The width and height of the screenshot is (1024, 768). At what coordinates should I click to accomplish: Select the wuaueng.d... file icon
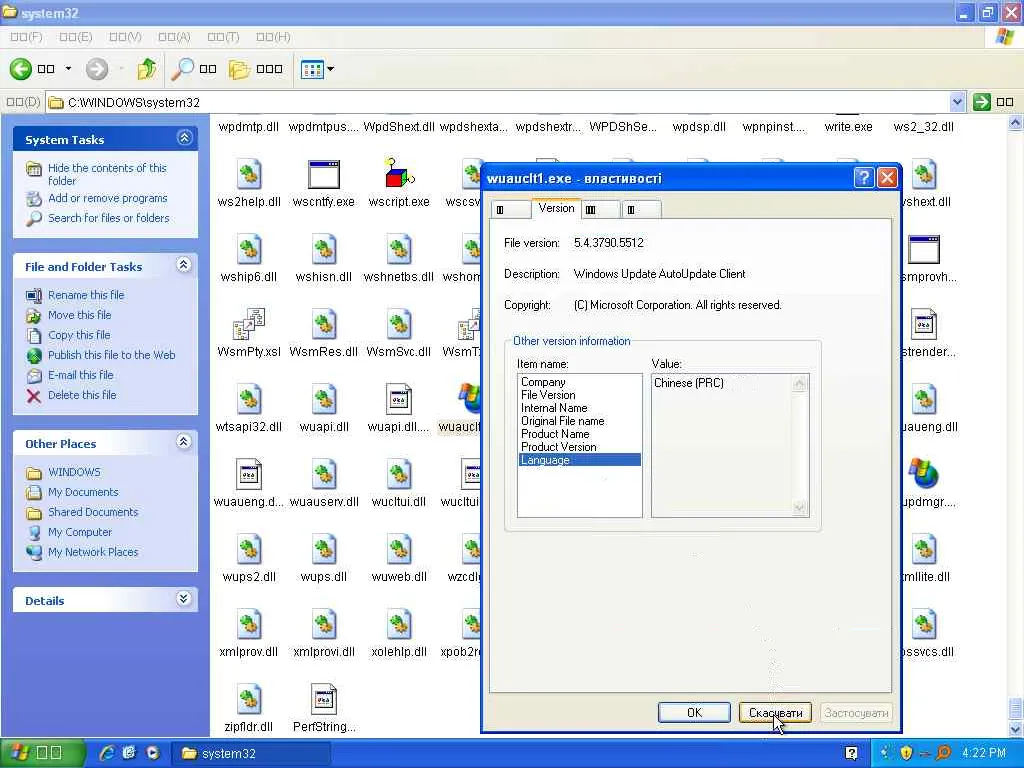pyautogui.click(x=249, y=475)
